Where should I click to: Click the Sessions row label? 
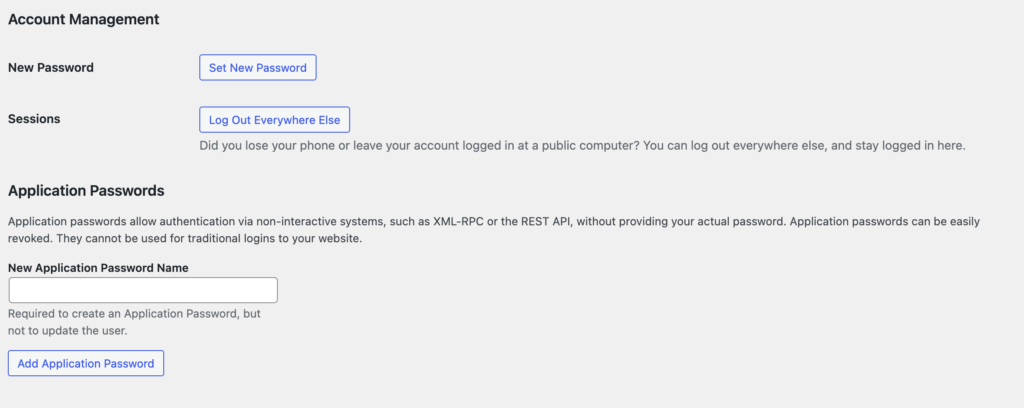(34, 119)
